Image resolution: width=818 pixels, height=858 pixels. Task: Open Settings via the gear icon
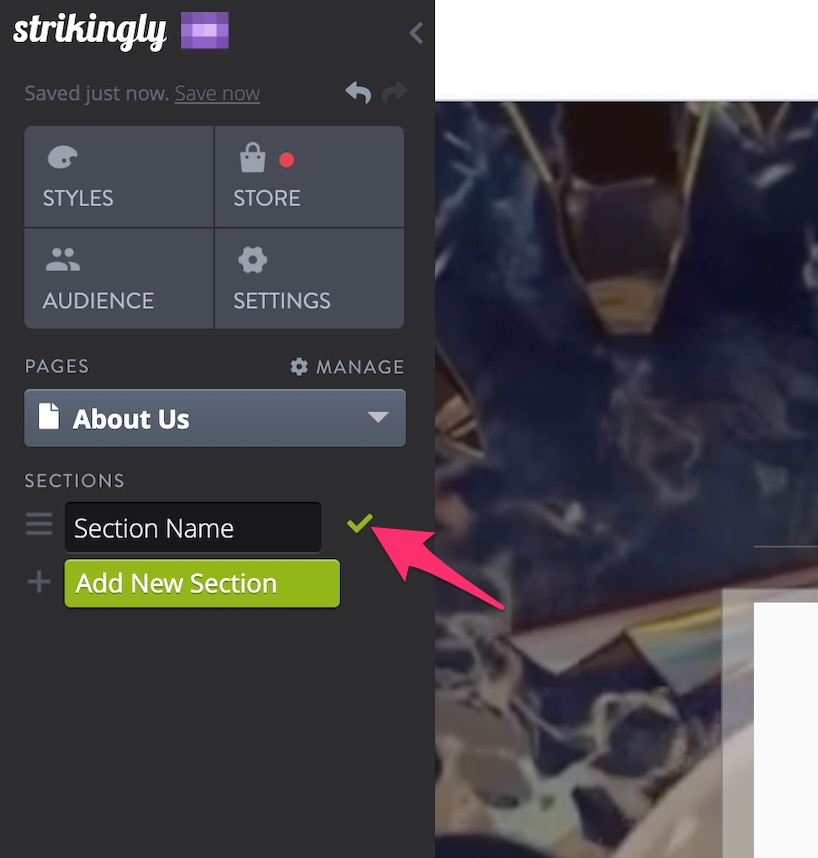[x=309, y=279]
